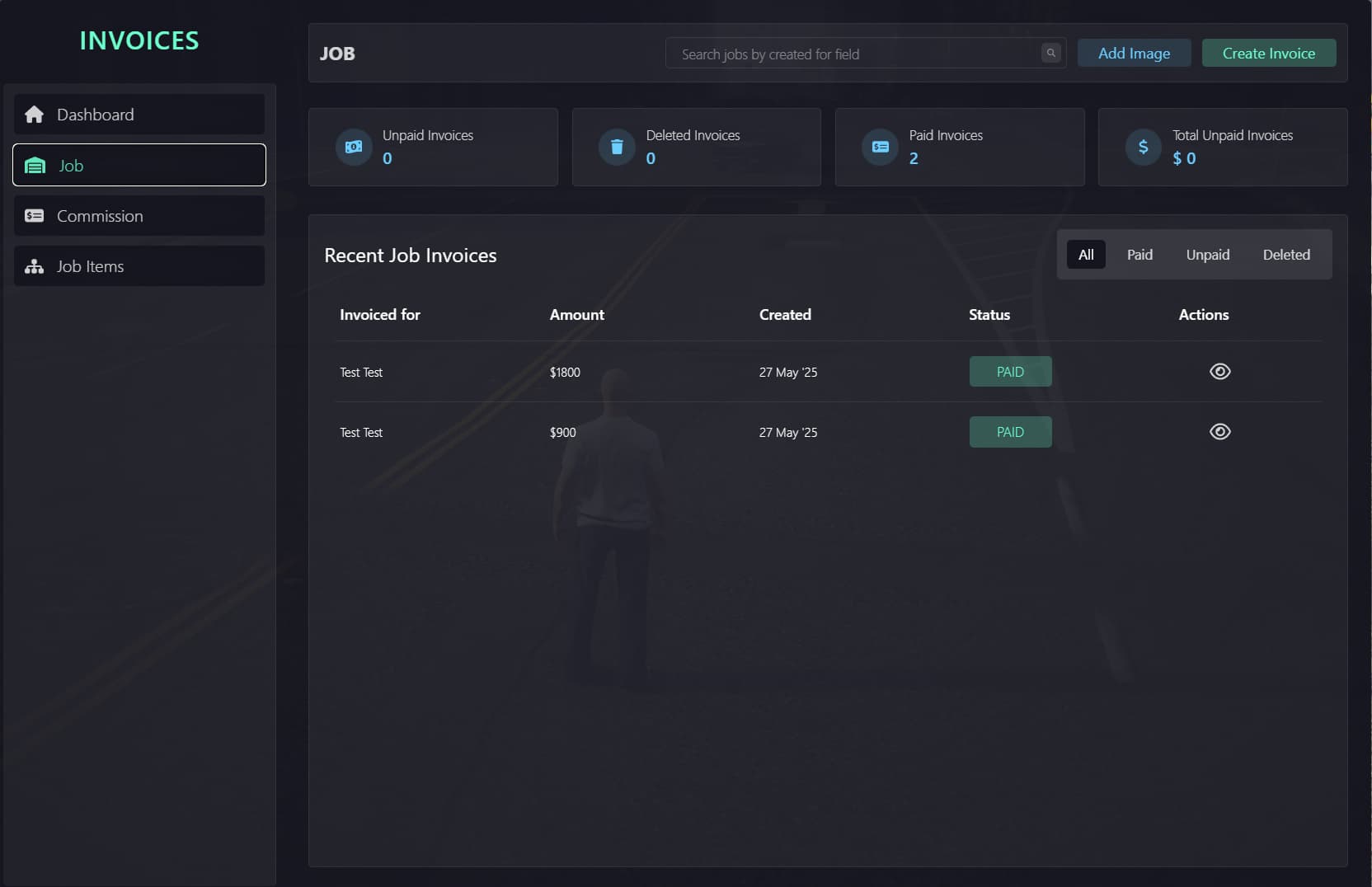Viewport: 1372px width, 887px height.
Task: Select the Unpaid filter tab
Action: coord(1207,254)
